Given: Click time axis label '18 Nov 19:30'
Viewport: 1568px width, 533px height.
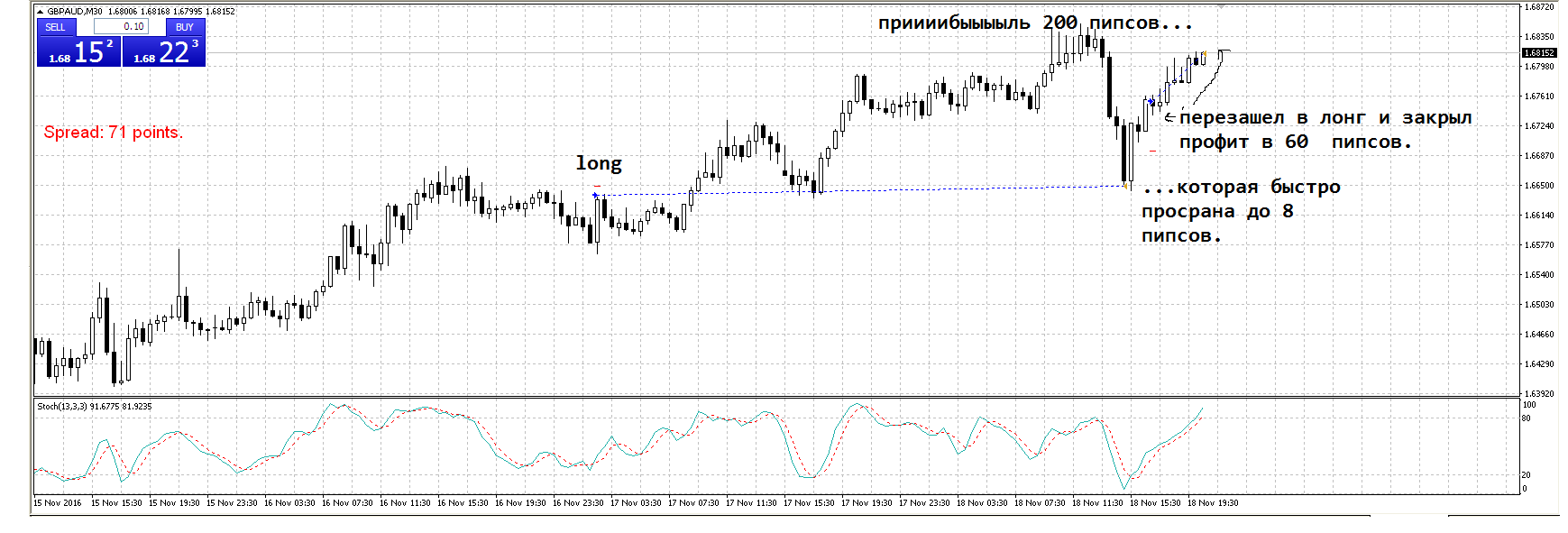Looking at the screenshot, I should point(1213,503).
